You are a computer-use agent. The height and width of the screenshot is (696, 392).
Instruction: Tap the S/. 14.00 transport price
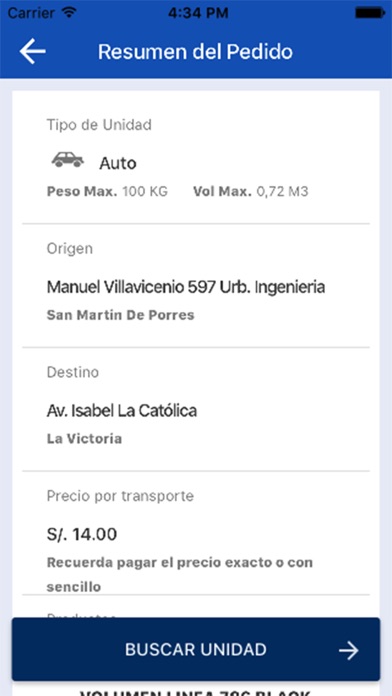(82, 534)
